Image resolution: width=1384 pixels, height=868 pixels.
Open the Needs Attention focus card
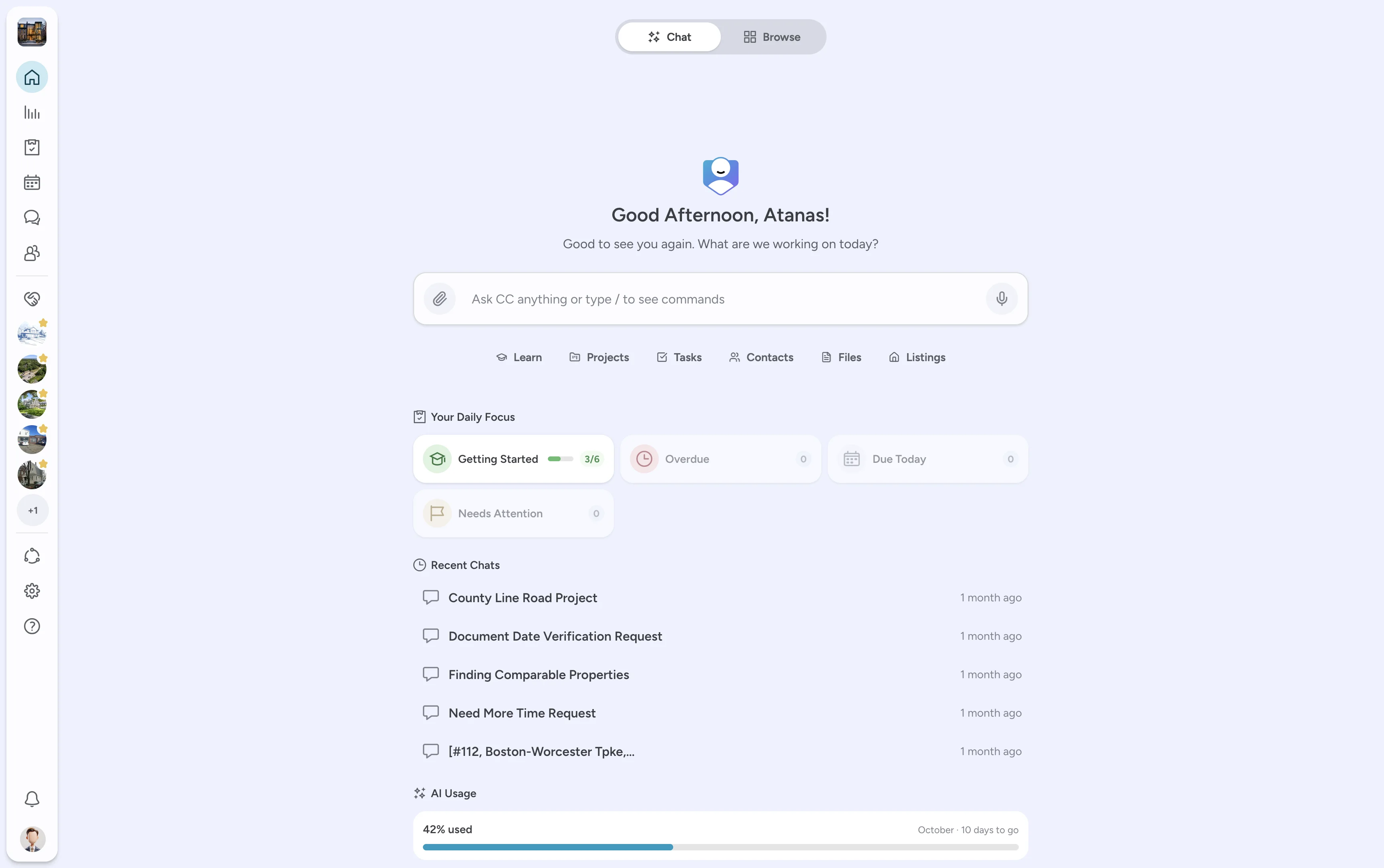(x=513, y=513)
